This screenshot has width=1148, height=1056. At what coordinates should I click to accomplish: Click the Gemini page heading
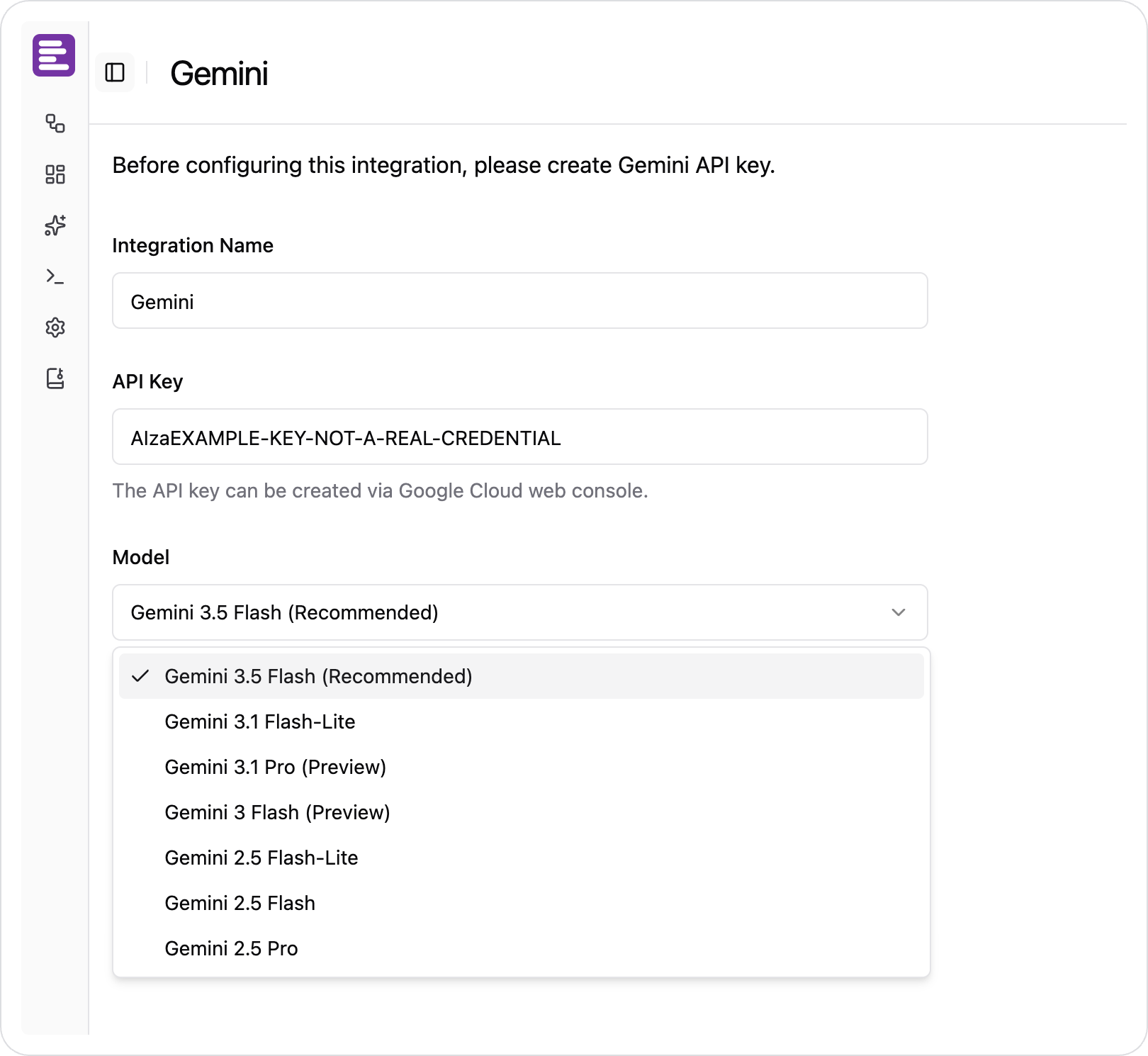point(219,74)
